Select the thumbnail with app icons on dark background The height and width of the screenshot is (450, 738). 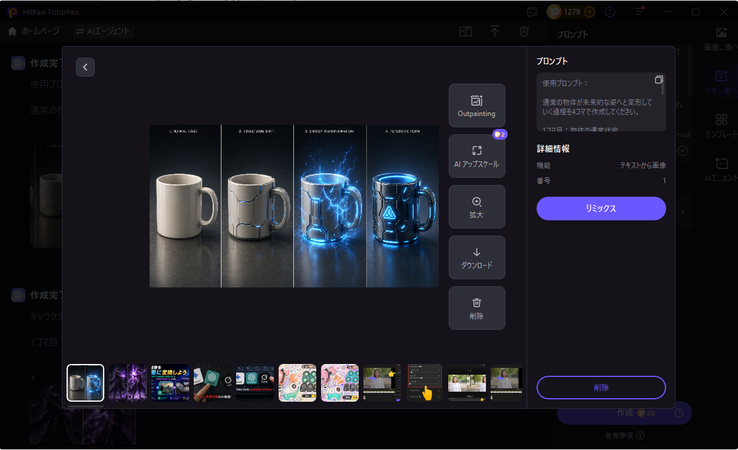[255, 383]
